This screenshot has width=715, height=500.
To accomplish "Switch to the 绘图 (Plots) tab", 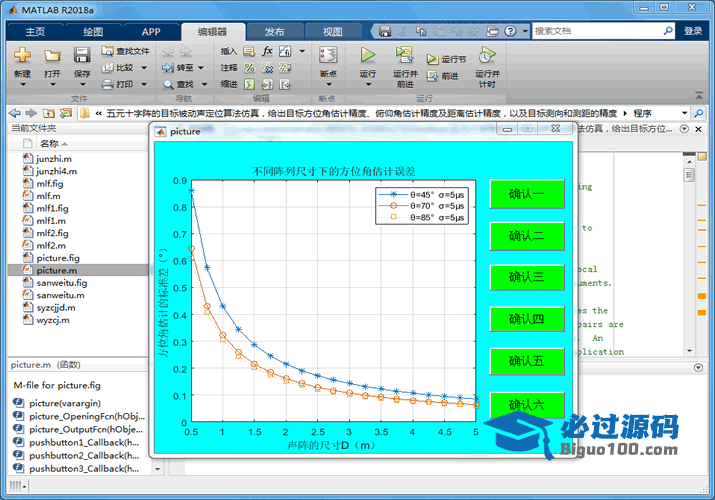I will (93, 31).
